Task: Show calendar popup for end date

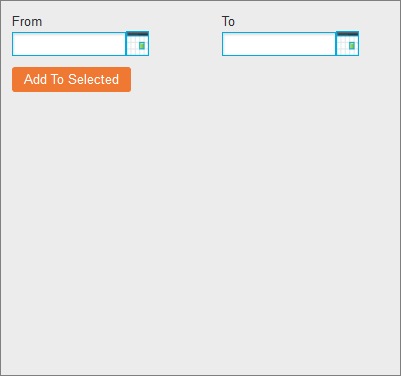Action: pos(347,44)
